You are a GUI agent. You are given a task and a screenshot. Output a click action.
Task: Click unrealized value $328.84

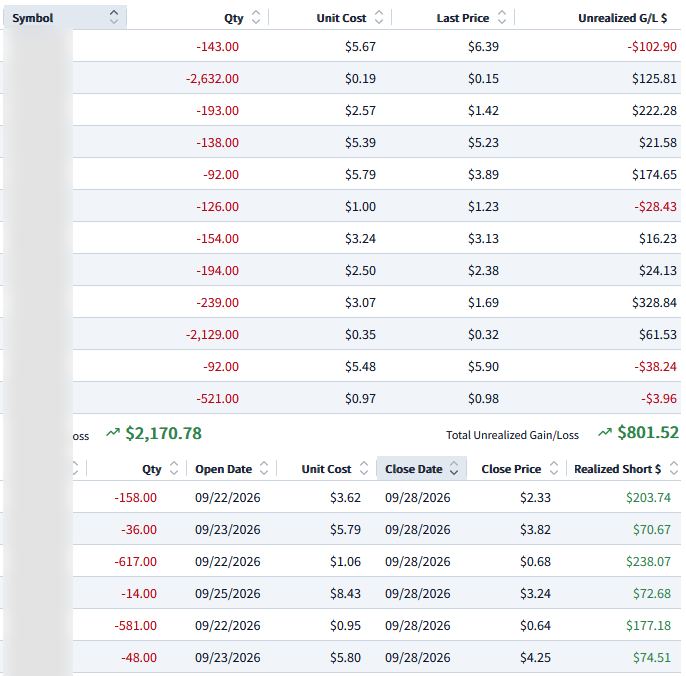point(654,302)
